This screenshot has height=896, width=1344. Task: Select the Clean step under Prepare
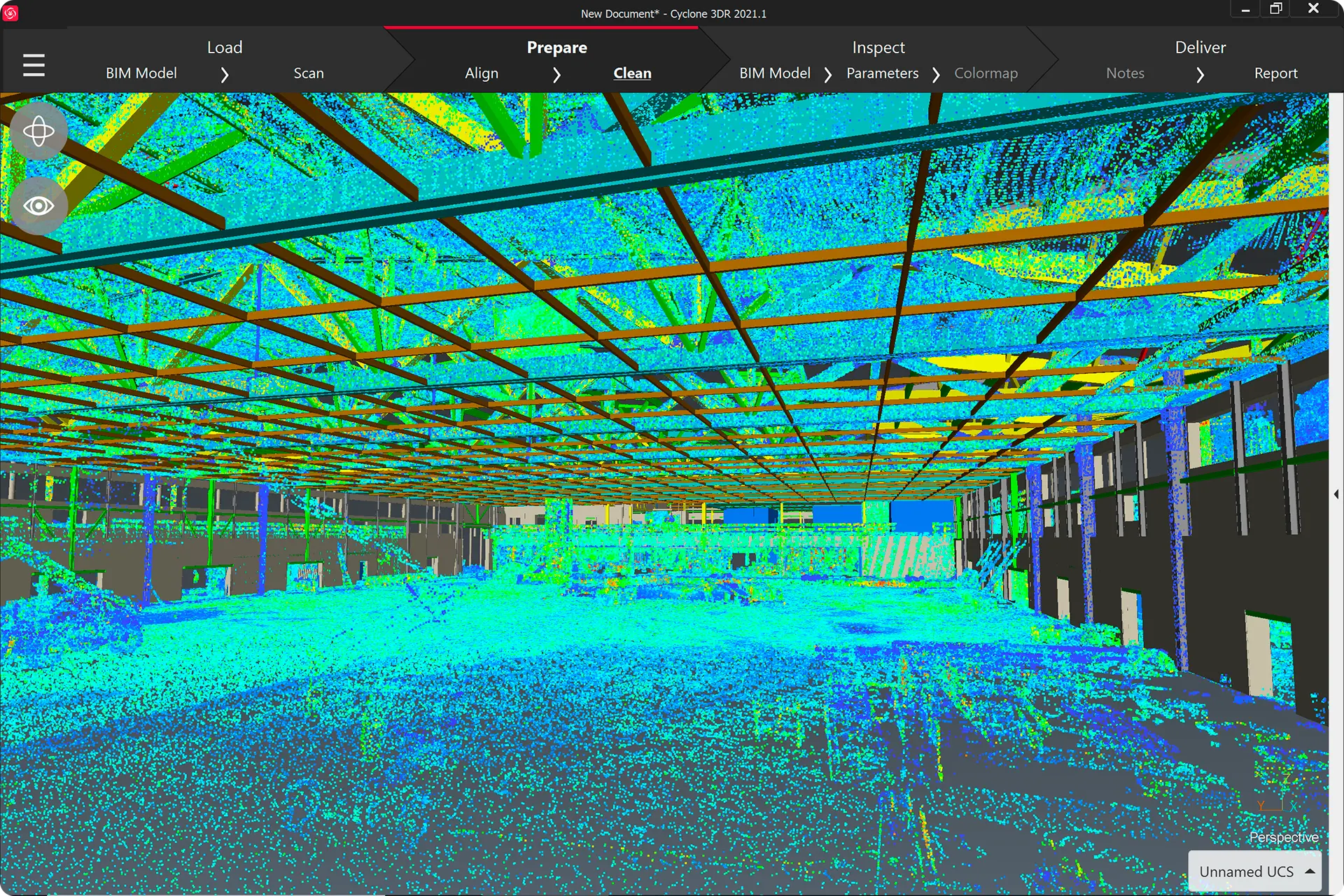632,73
